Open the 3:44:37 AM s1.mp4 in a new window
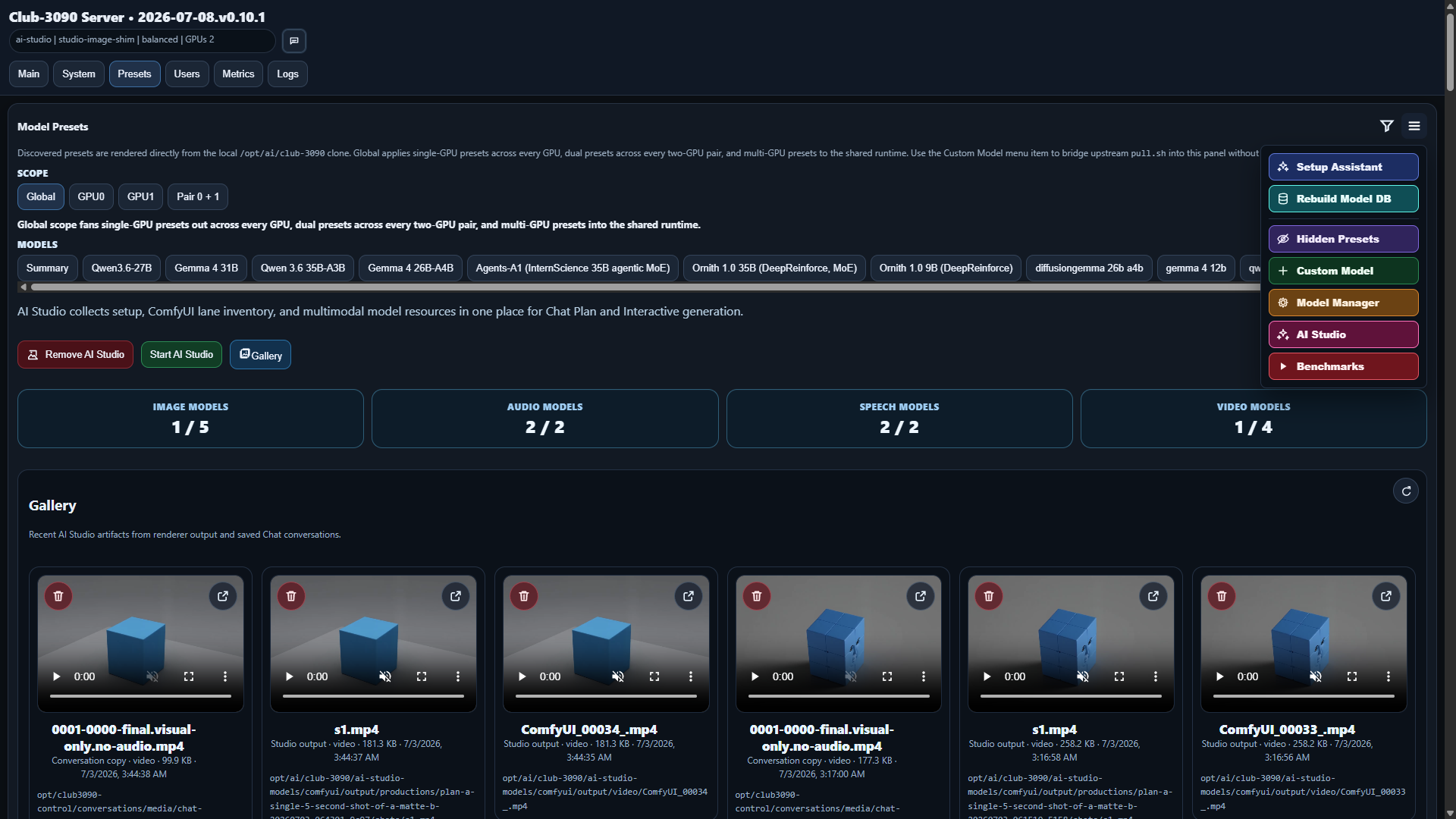The height and width of the screenshot is (819, 1456). 456,596
